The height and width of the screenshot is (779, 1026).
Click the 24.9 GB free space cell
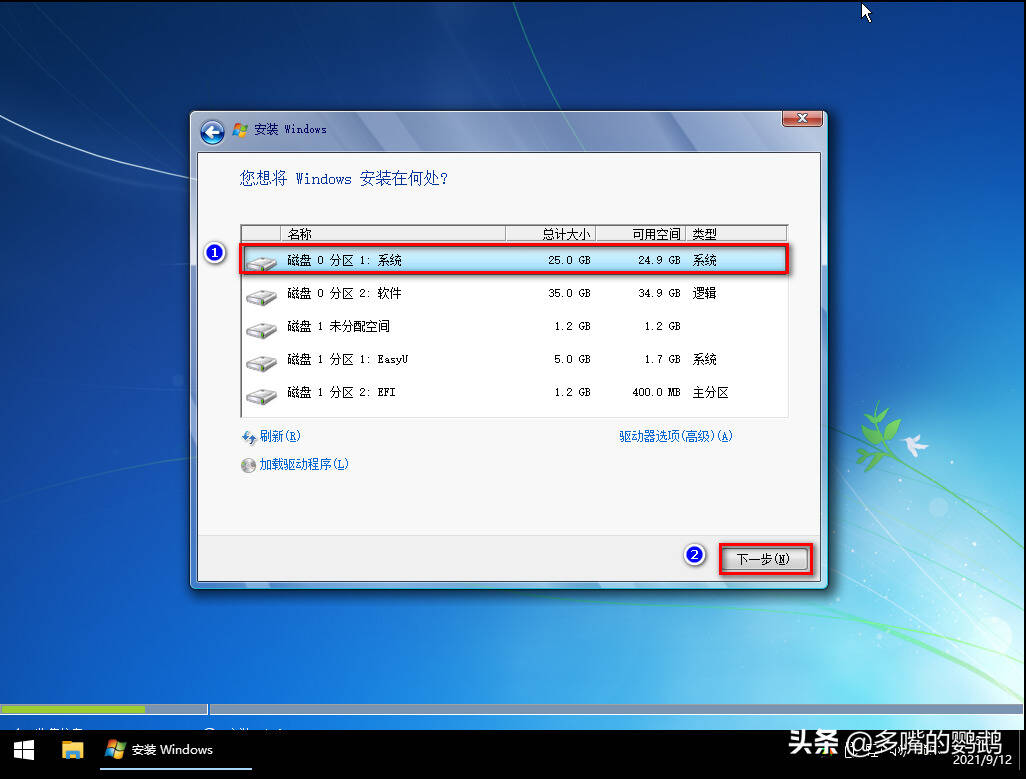(x=660, y=260)
